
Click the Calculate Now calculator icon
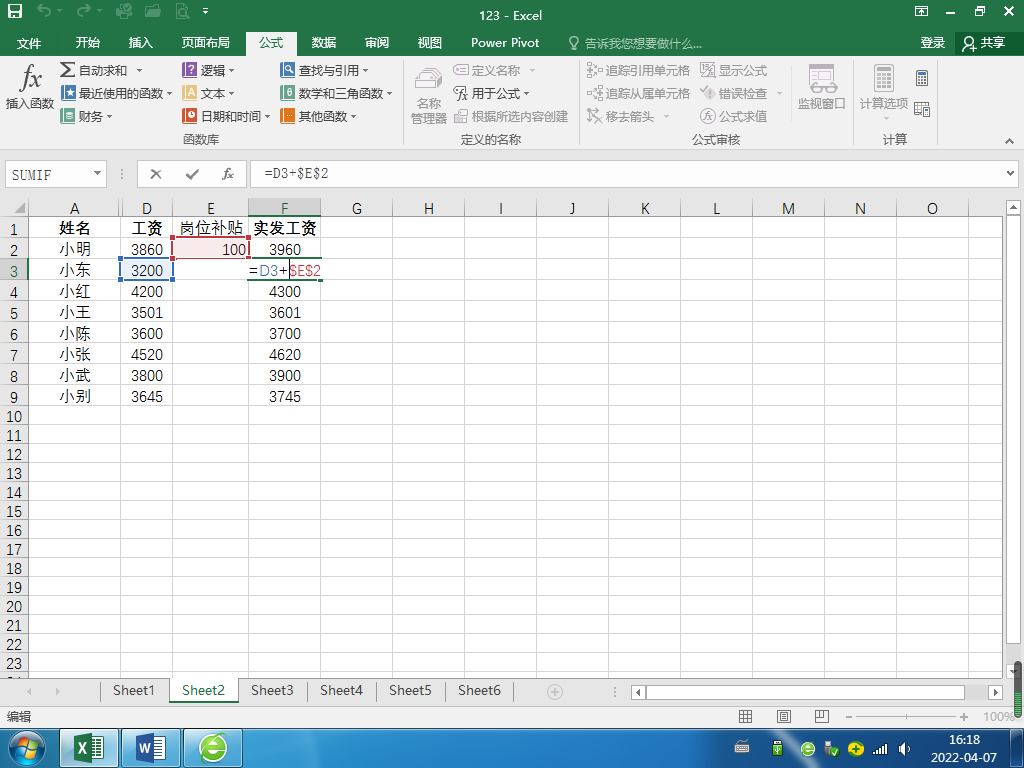tap(921, 78)
